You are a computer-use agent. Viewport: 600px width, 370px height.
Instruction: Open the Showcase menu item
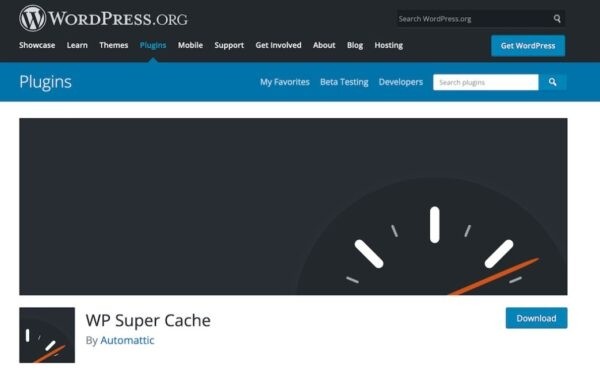coord(37,45)
